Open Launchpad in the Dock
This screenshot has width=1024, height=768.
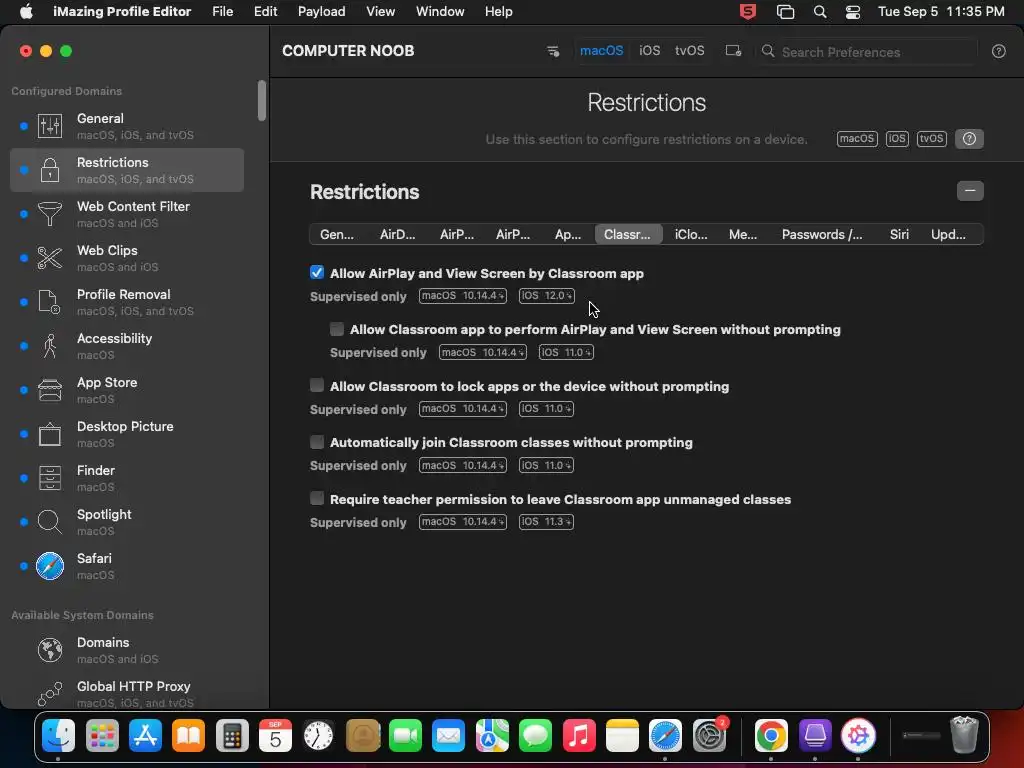[102, 736]
